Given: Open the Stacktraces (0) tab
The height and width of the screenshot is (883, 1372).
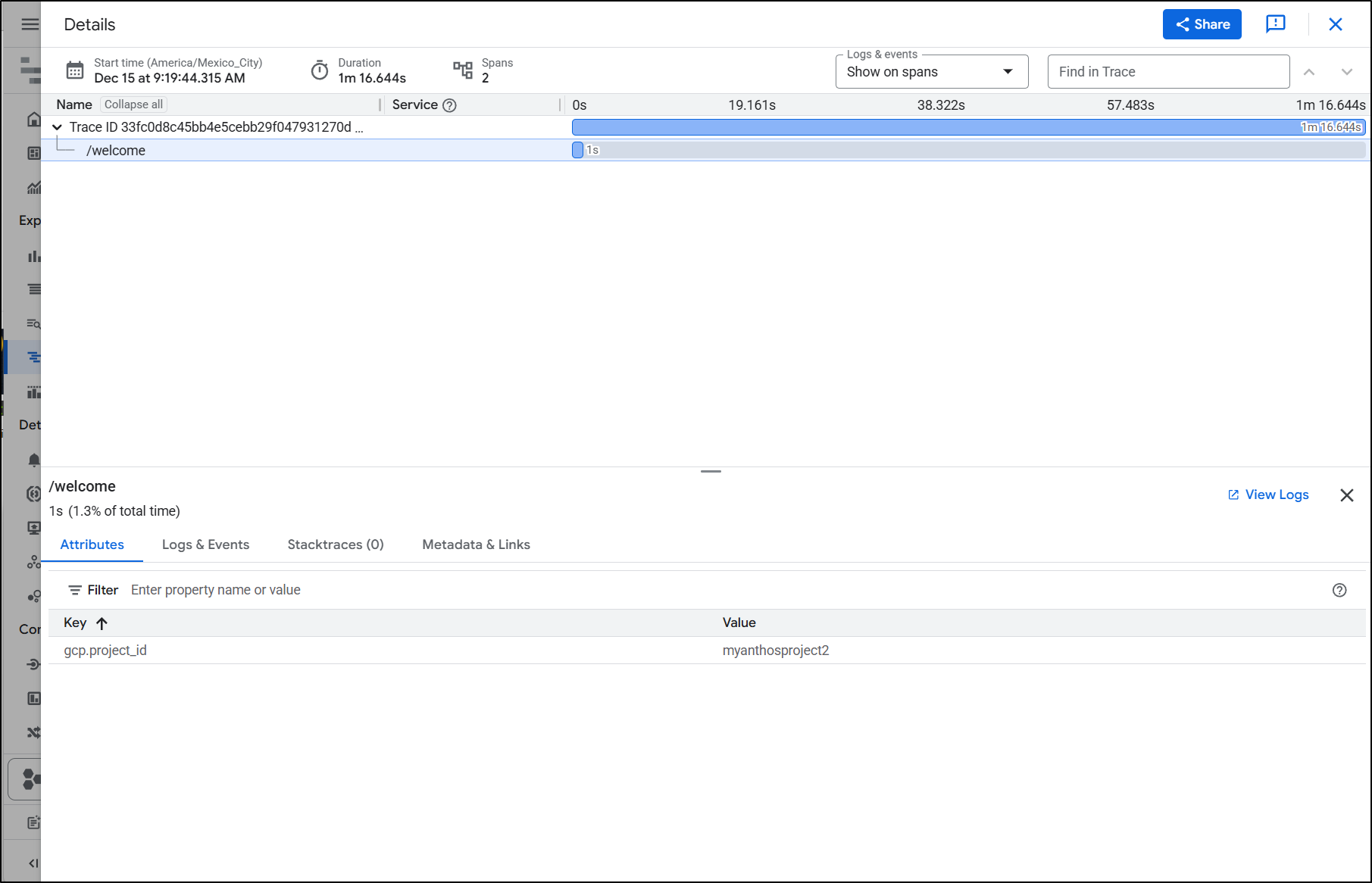Looking at the screenshot, I should 335,544.
